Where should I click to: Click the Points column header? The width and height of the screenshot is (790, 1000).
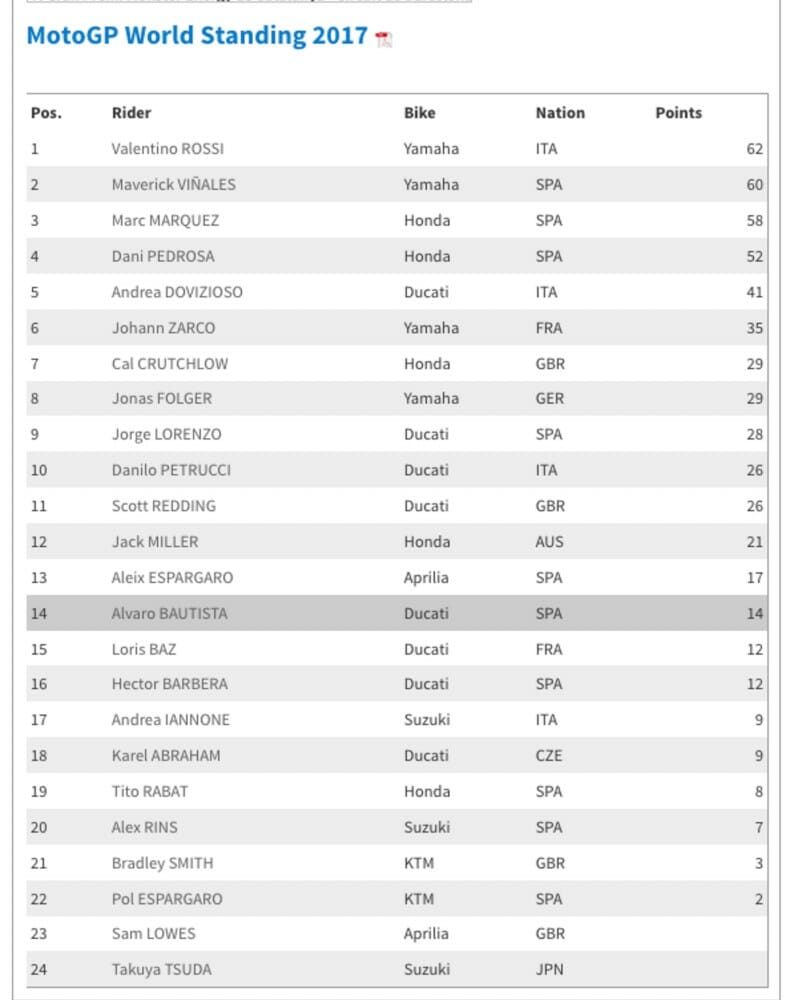678,113
